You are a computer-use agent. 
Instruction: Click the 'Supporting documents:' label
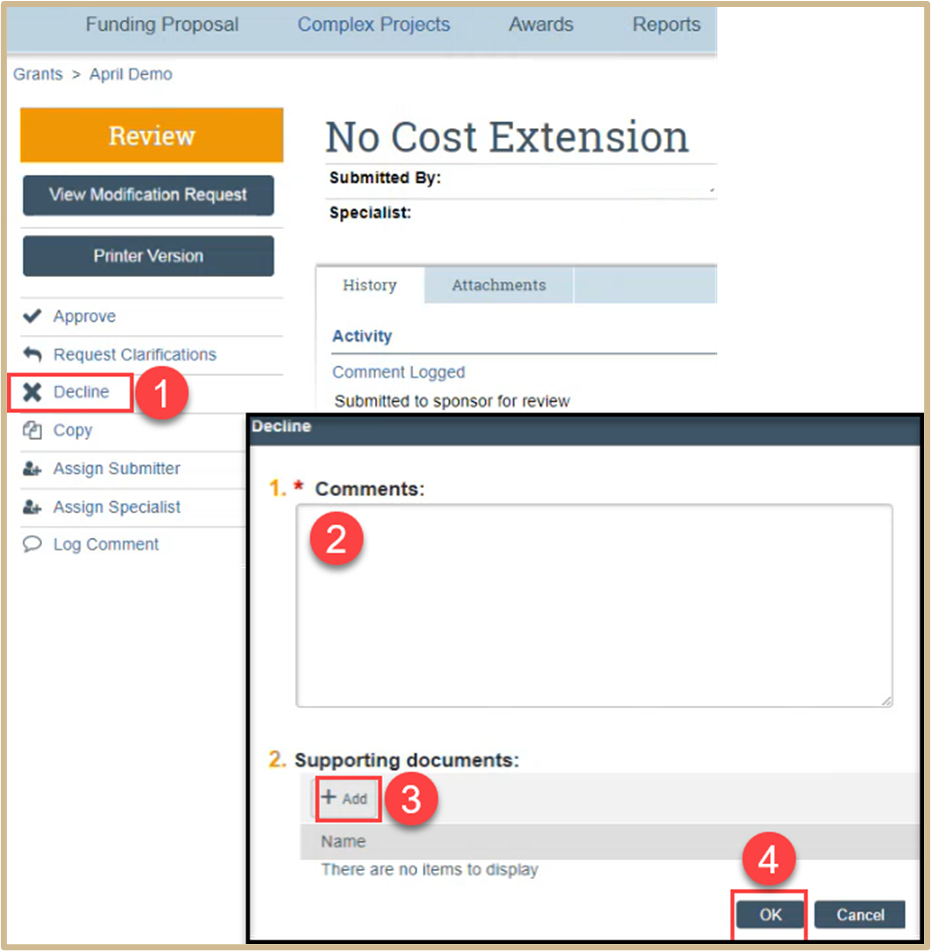click(406, 760)
